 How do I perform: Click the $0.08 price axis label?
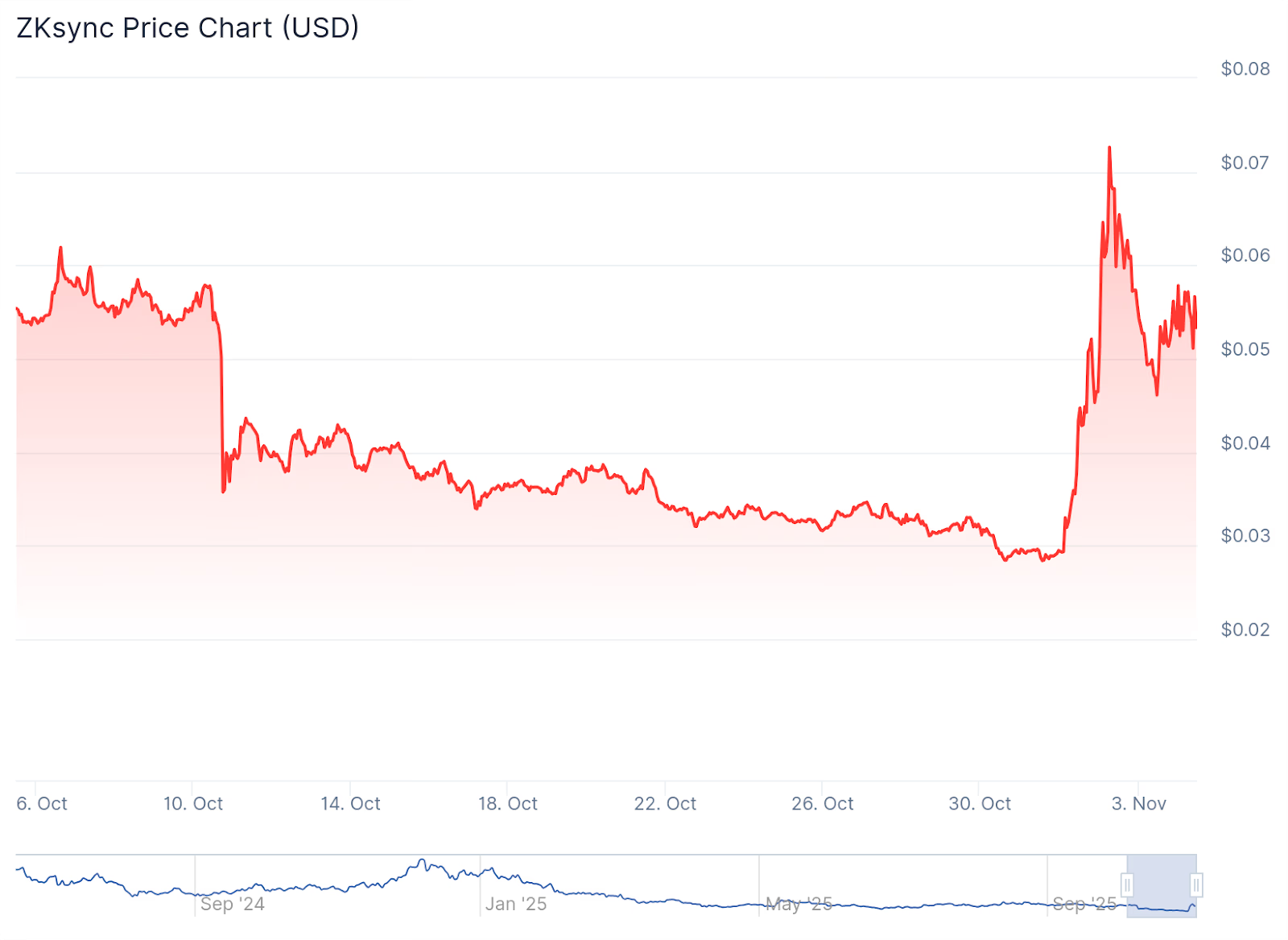[x=1245, y=69]
